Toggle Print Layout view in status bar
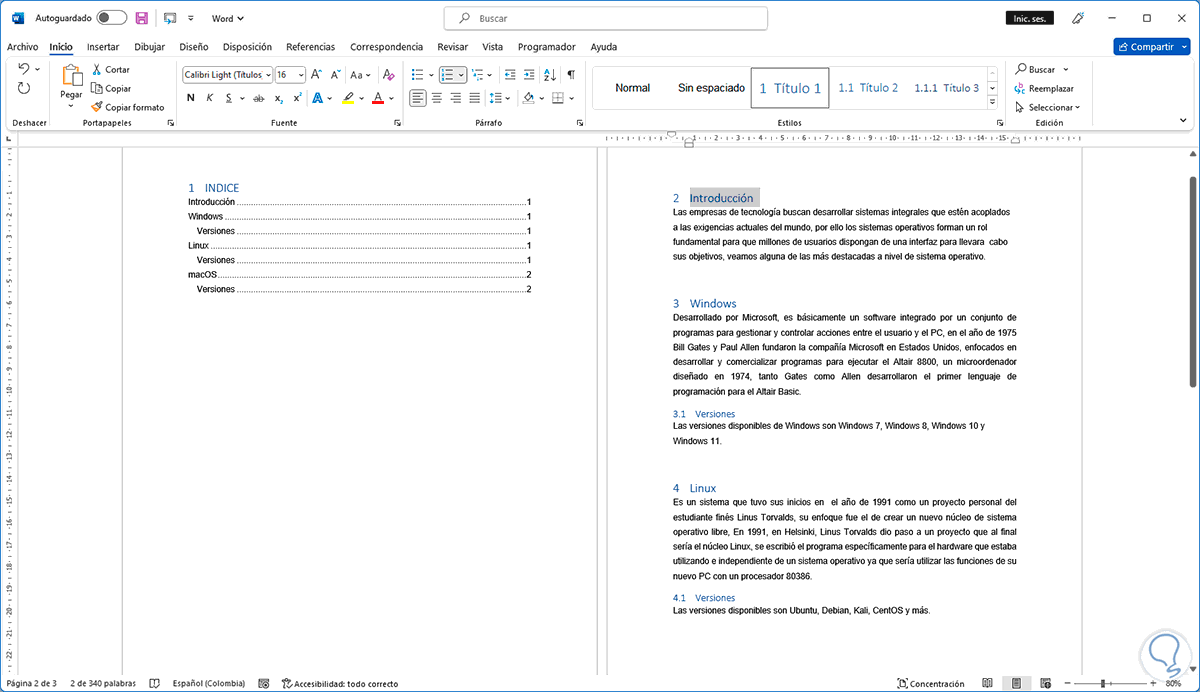1200x692 pixels. [1015, 684]
